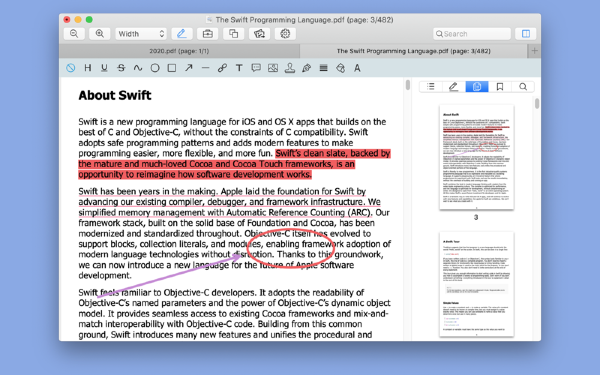Open the Width zoom dropdown
600x375 pixels.
140,34
